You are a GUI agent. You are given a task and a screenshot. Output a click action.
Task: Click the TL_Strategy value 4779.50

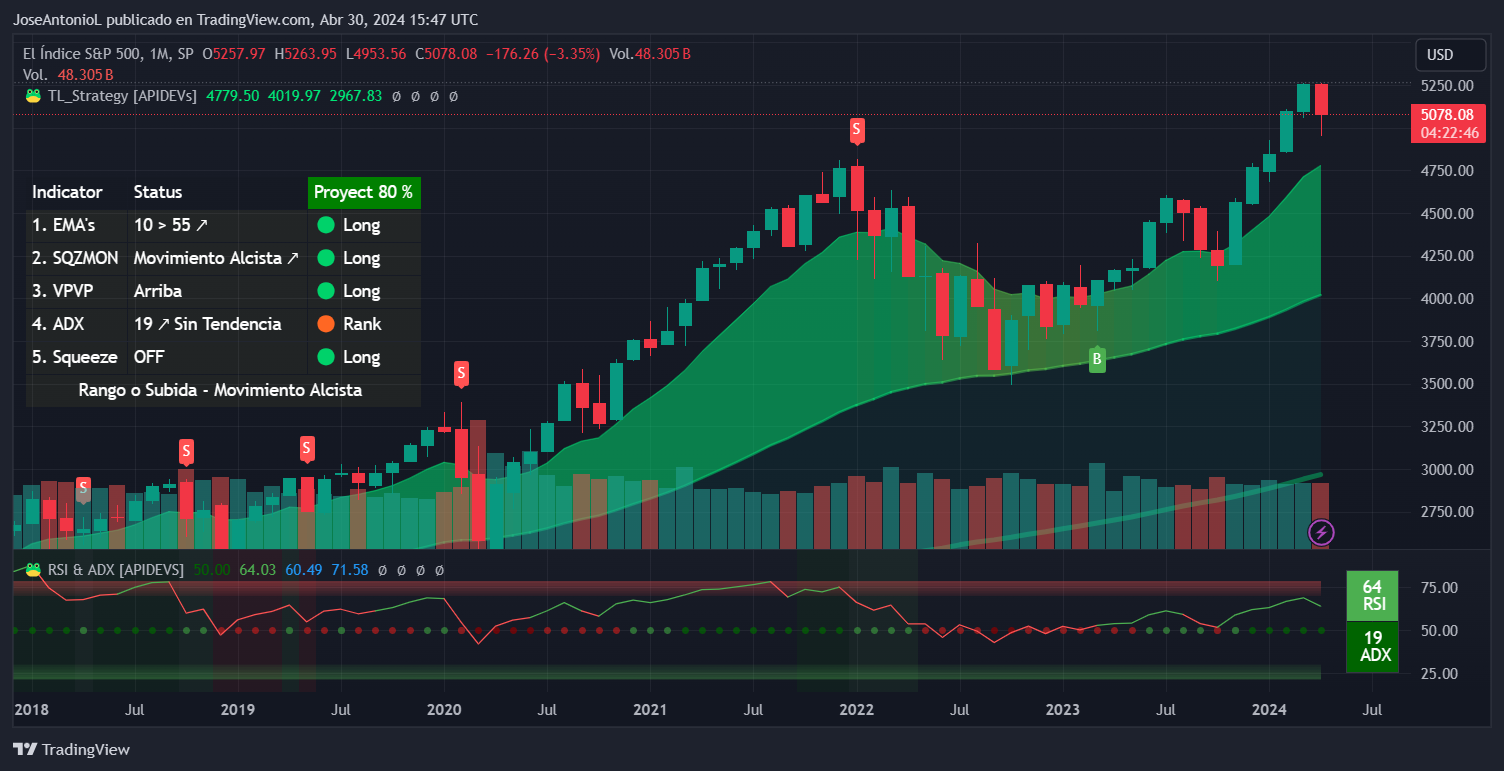[232, 96]
